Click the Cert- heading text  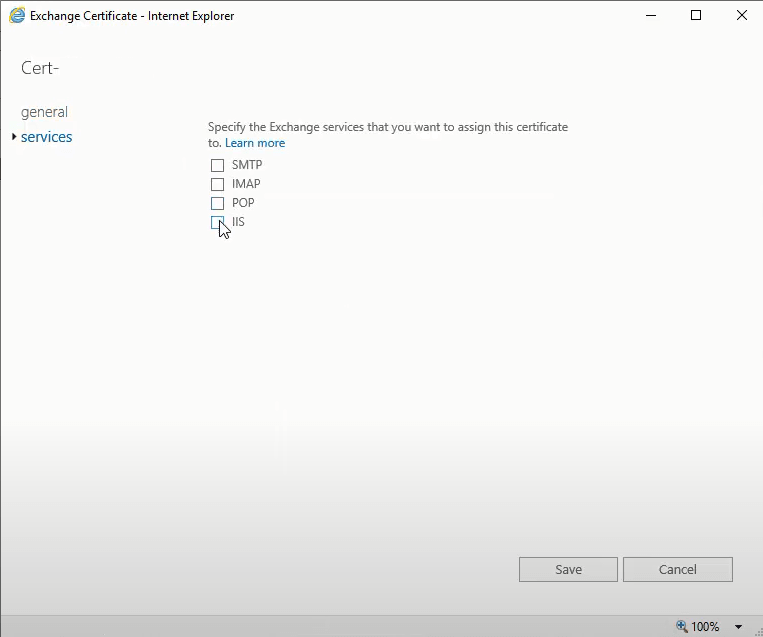click(40, 68)
